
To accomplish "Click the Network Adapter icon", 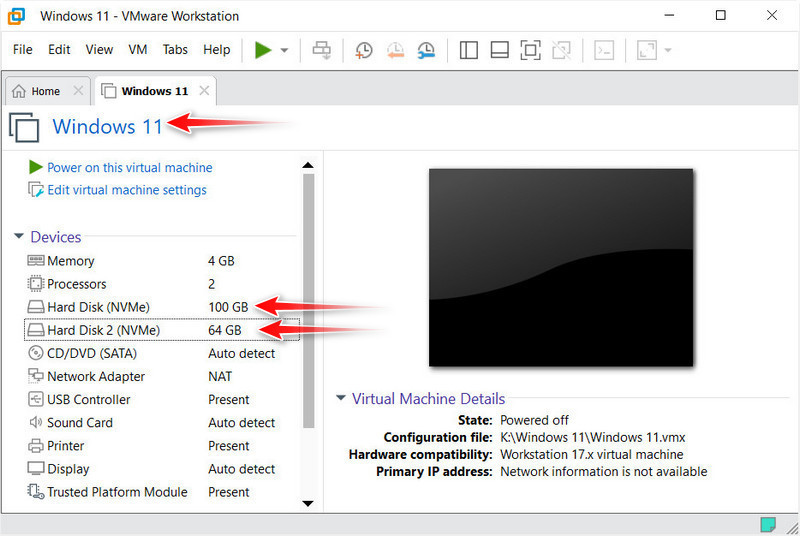I will 35,376.
